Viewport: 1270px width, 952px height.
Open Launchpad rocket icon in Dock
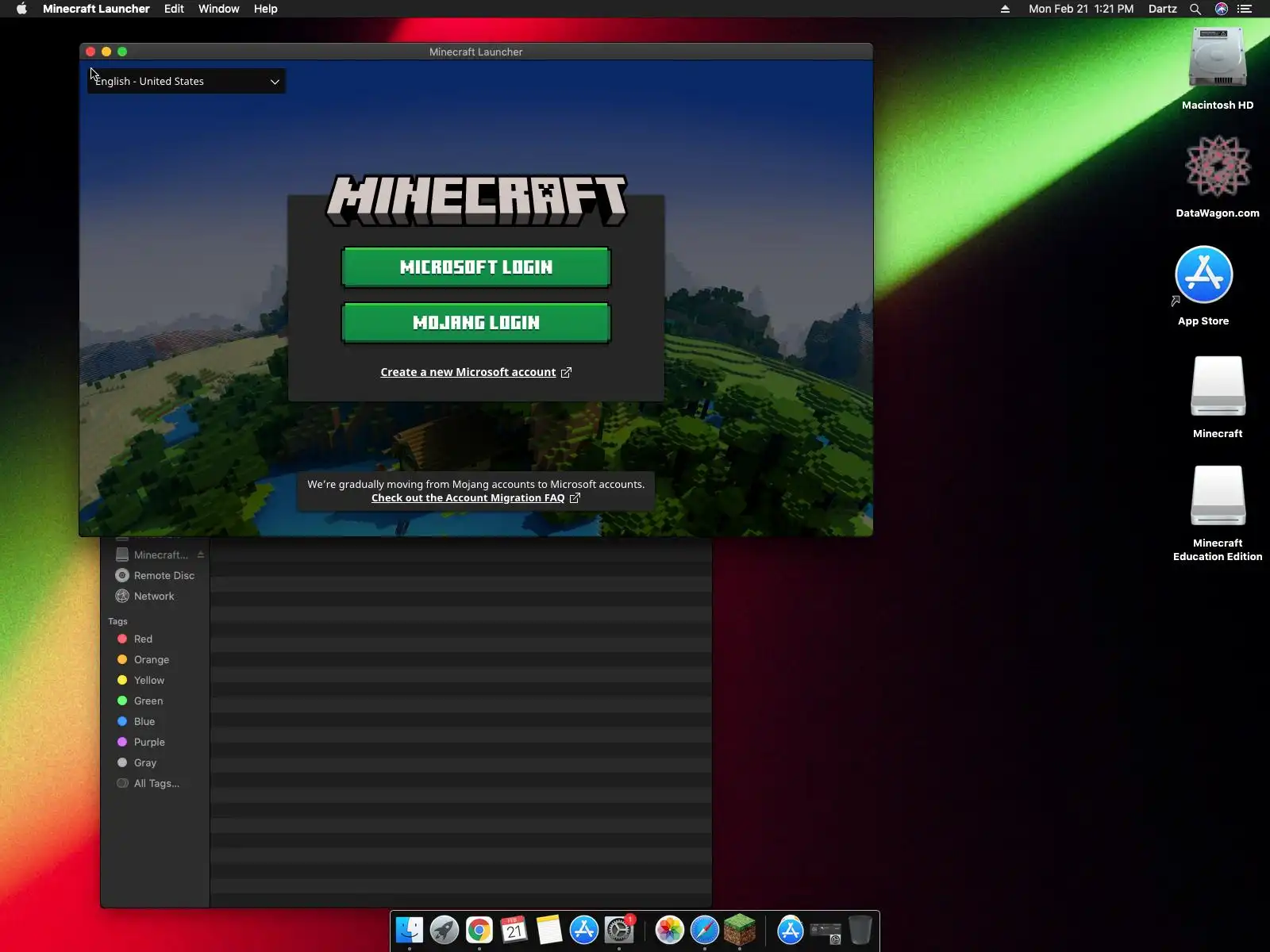[x=444, y=930]
